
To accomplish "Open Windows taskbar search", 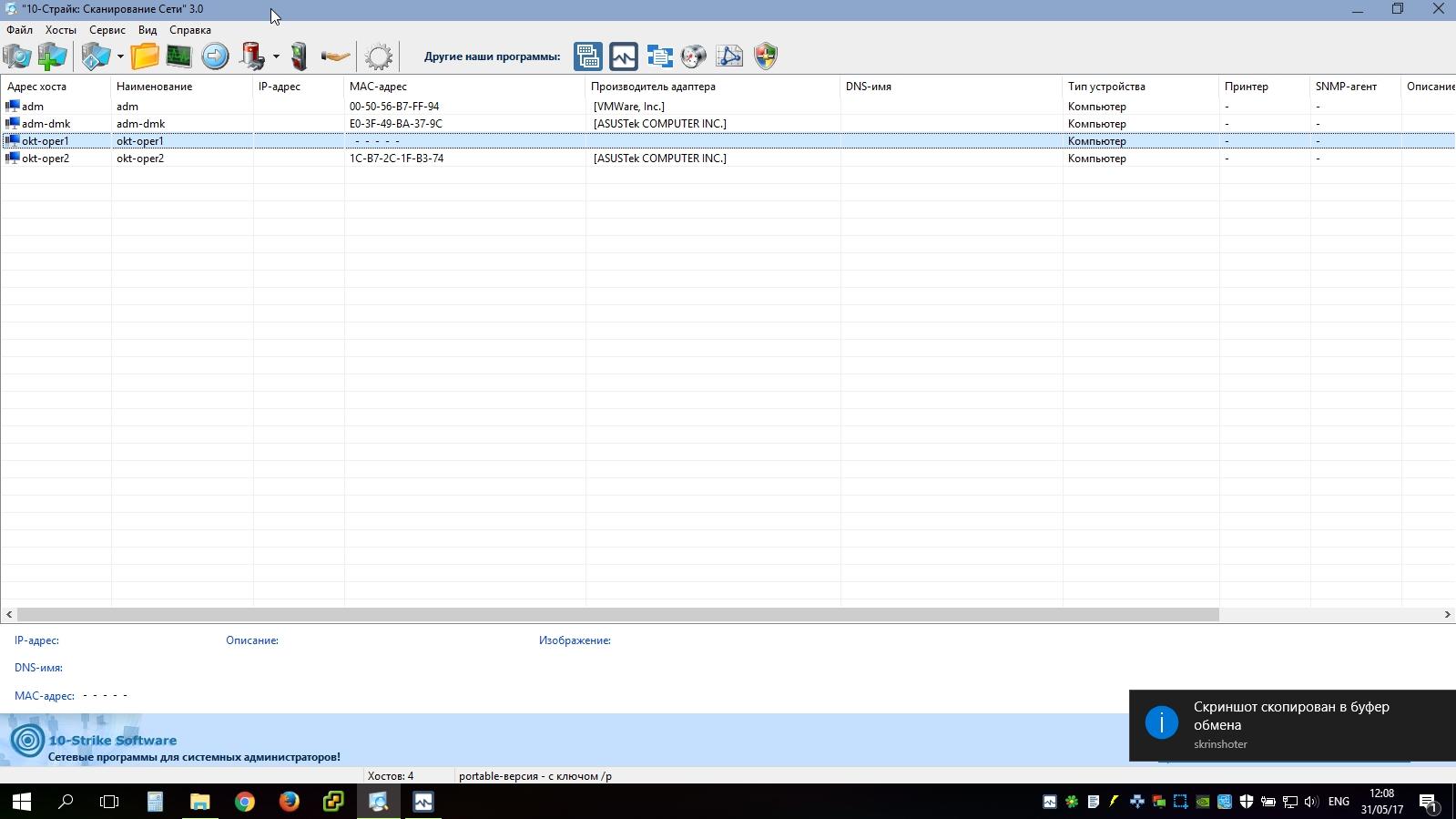I will 66,802.
